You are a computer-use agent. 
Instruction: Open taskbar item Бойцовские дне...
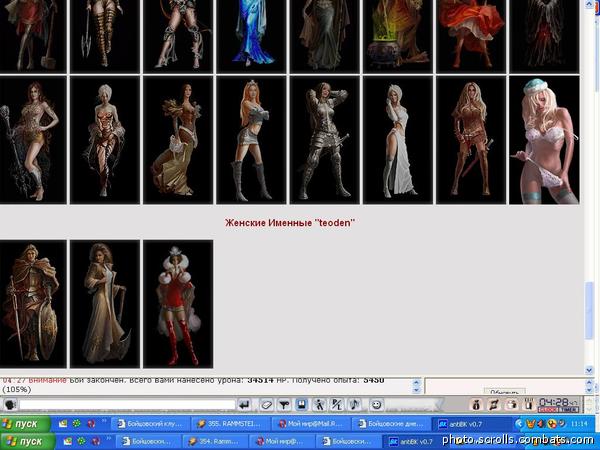pos(391,424)
